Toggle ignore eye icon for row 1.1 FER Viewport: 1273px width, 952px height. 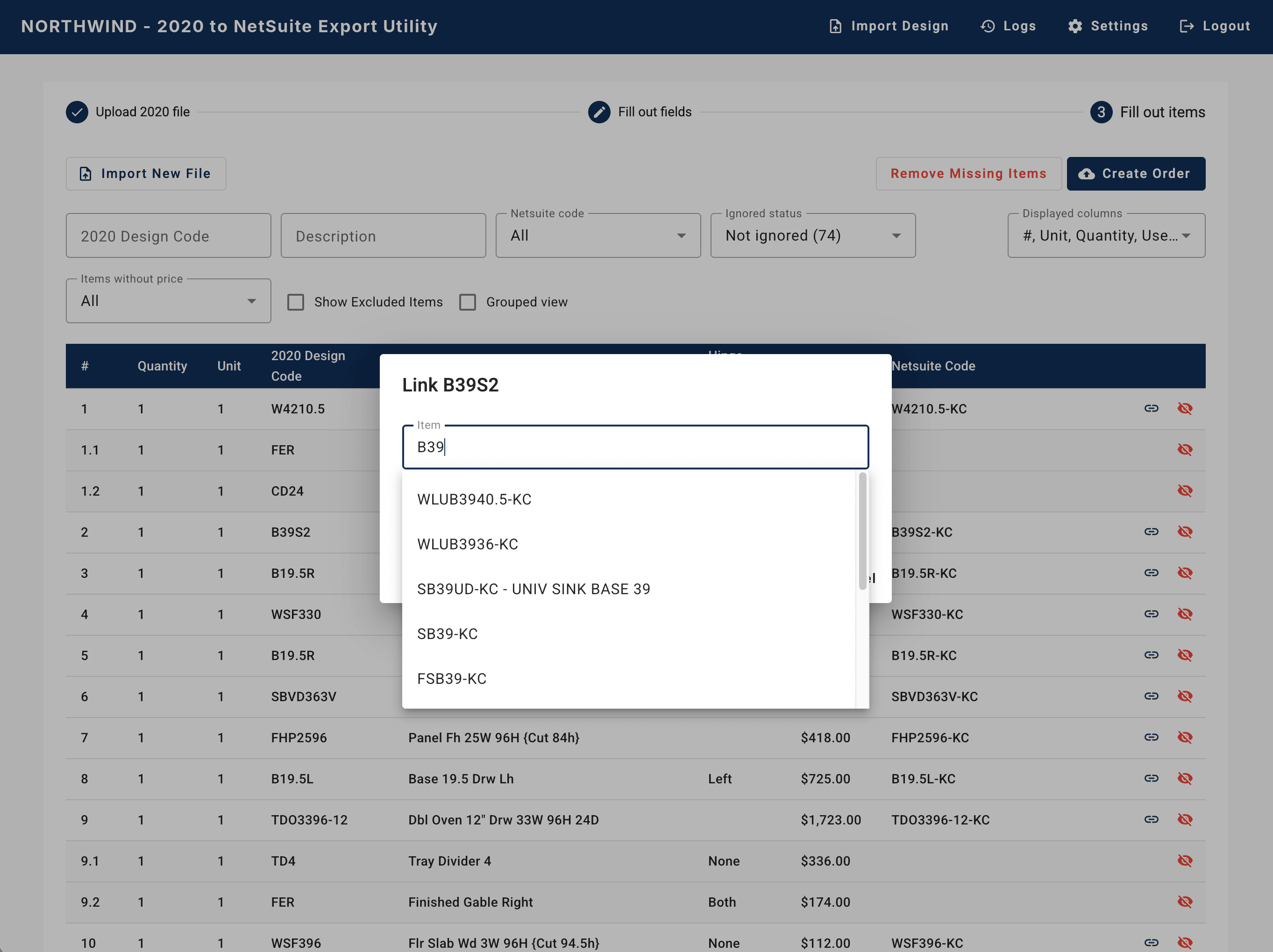[x=1184, y=449]
